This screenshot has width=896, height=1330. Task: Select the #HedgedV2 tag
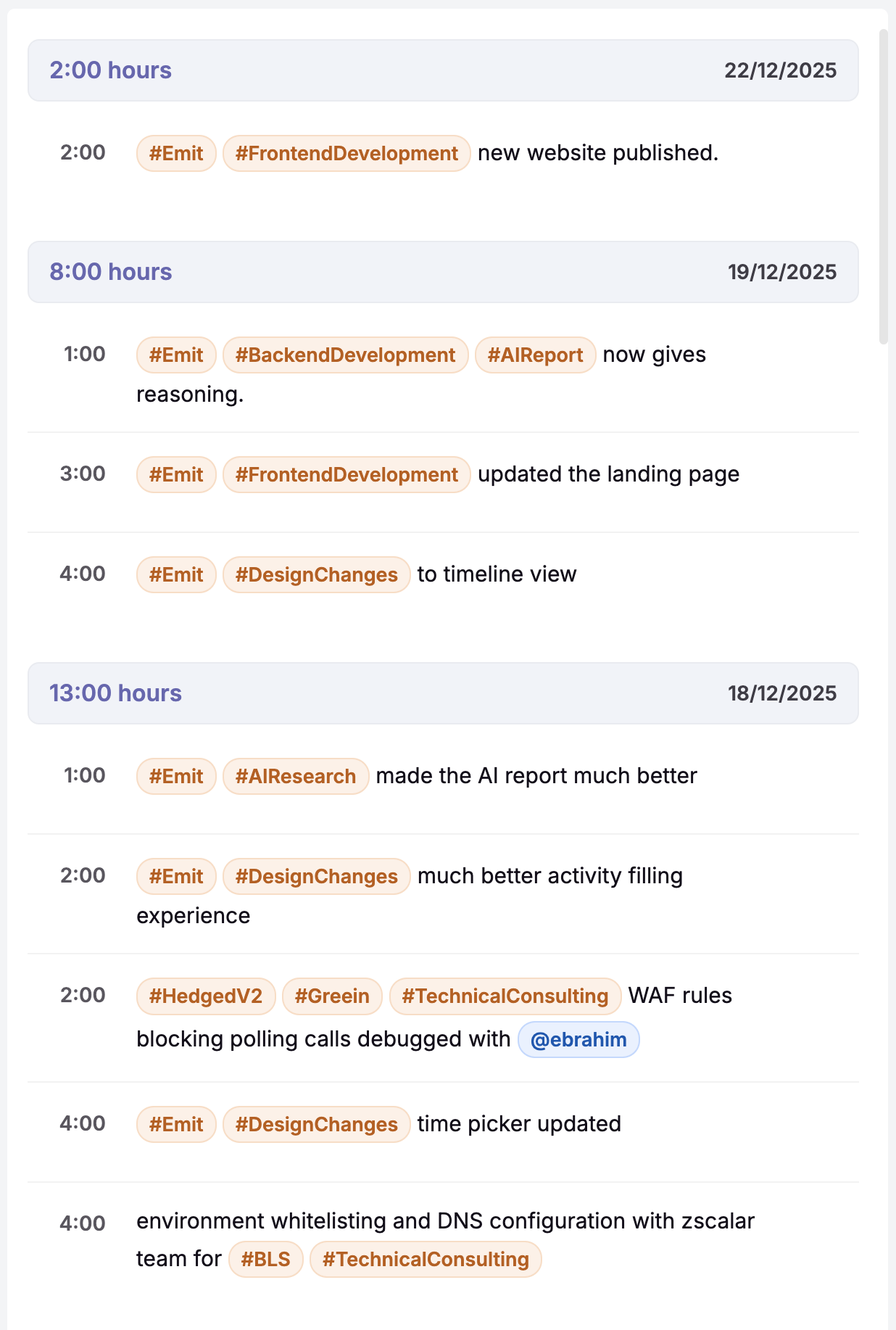205,996
